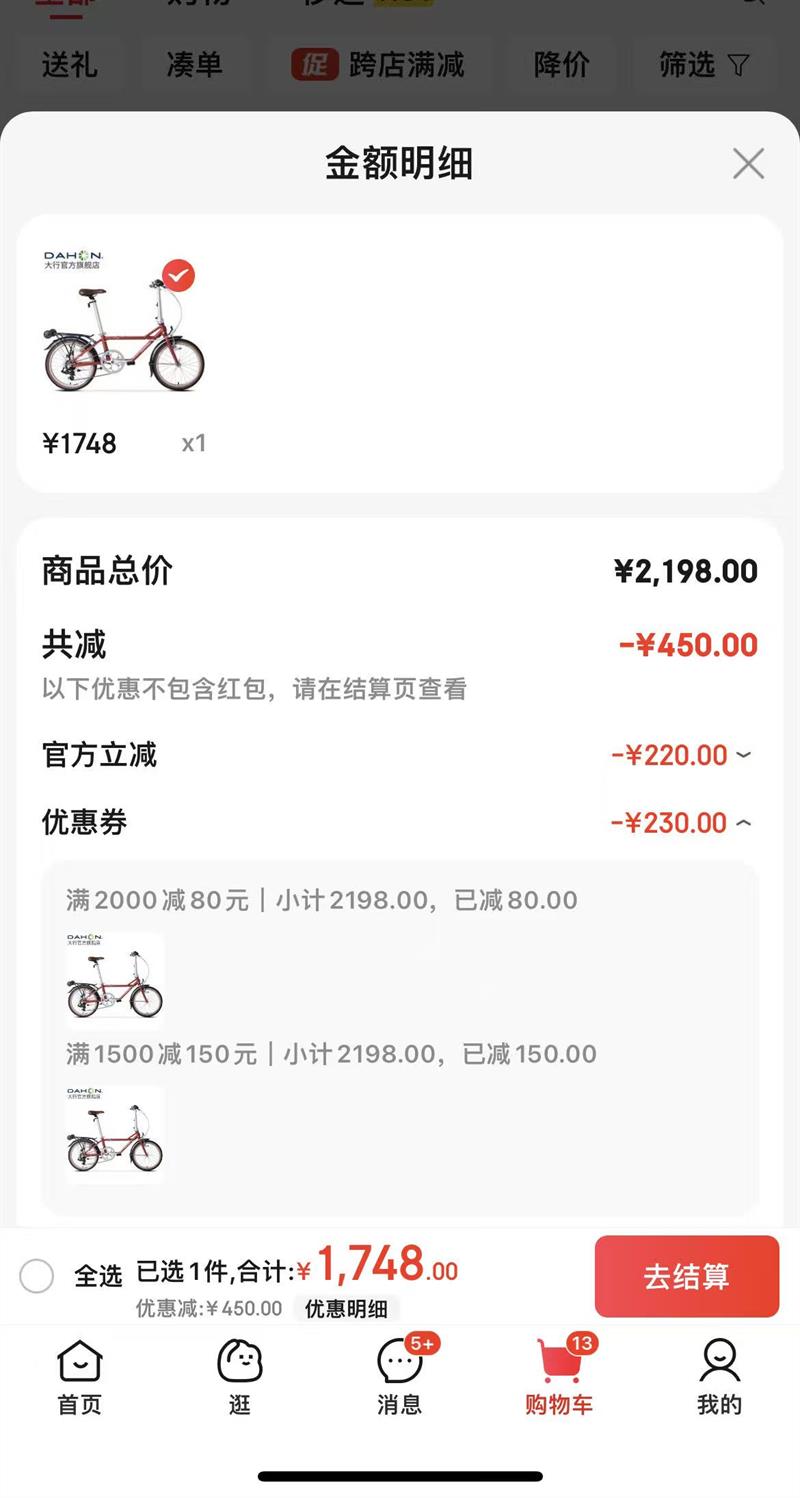Select the 降价 price-drop tab
800x1498 pixels.
coord(561,66)
